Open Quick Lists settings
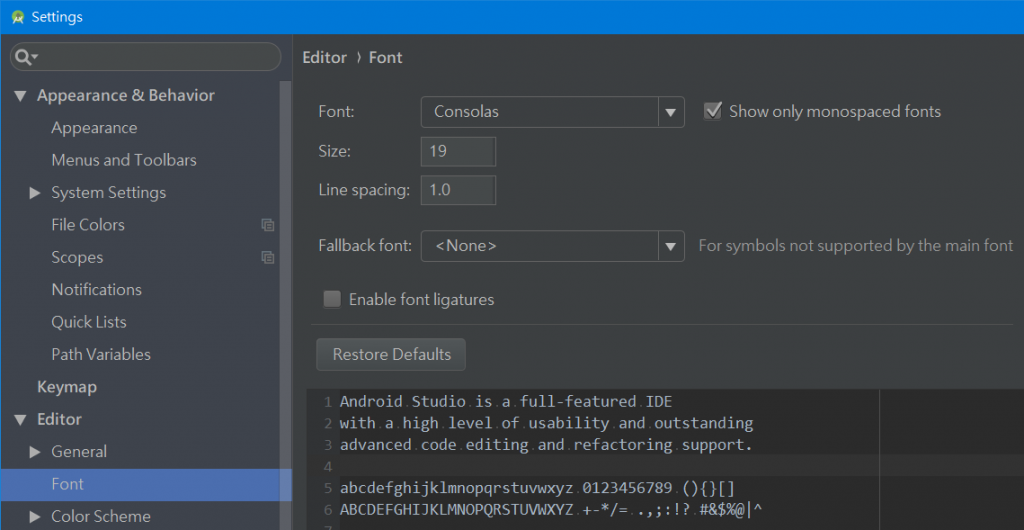Viewport: 1024px width, 530px height. pyautogui.click(x=89, y=322)
